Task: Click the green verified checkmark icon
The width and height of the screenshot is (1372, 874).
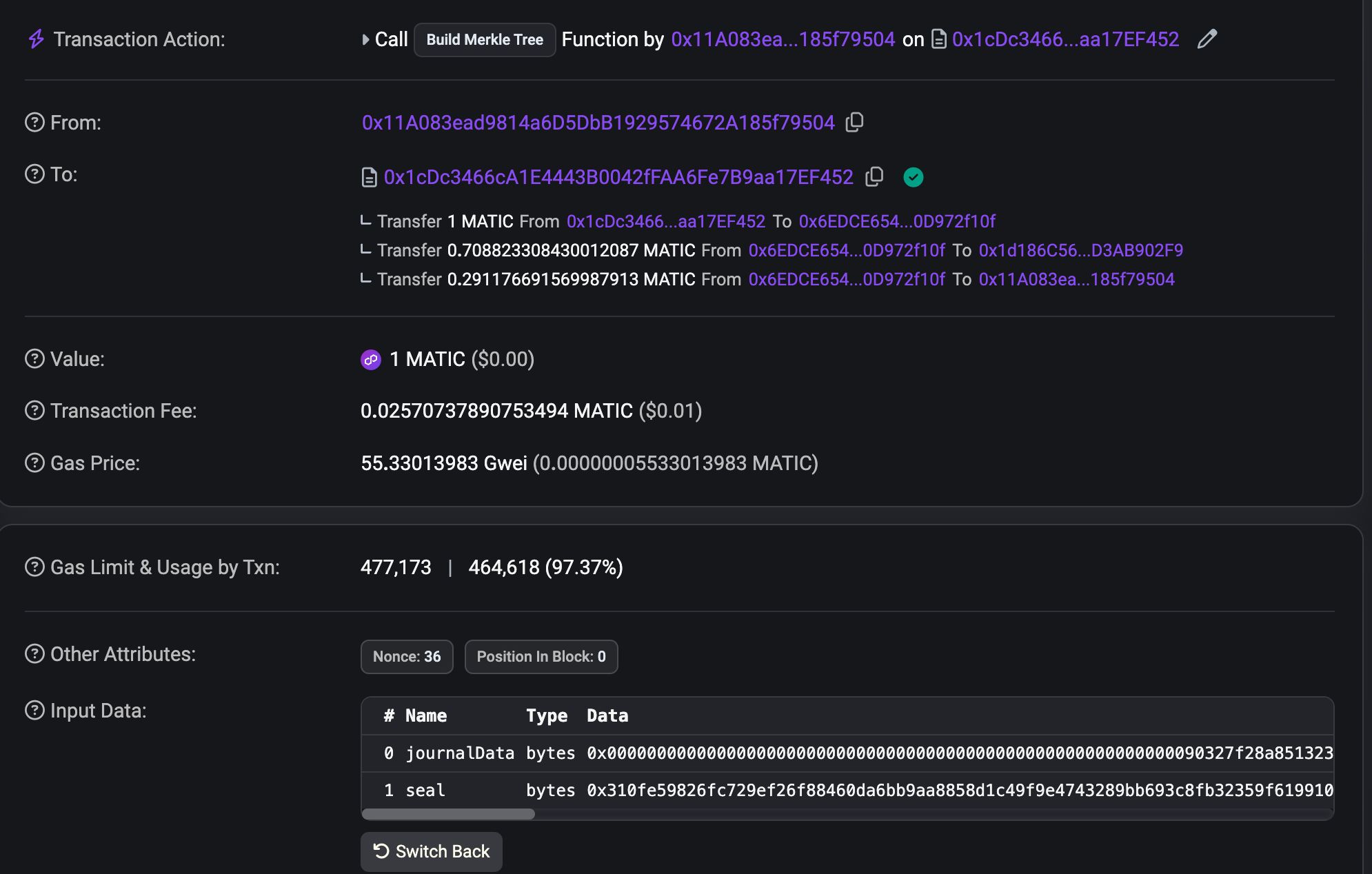Action: 914,177
